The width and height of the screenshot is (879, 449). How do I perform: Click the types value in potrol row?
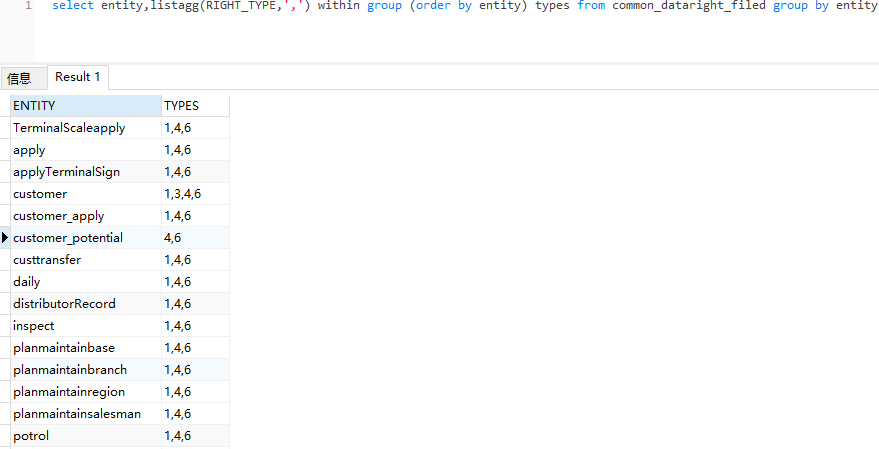(x=195, y=436)
